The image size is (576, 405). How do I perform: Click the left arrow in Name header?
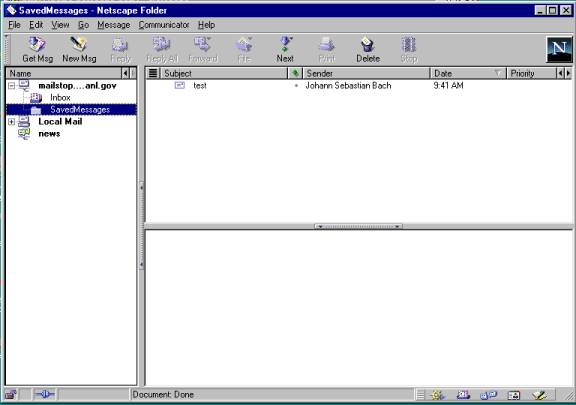tap(125, 73)
